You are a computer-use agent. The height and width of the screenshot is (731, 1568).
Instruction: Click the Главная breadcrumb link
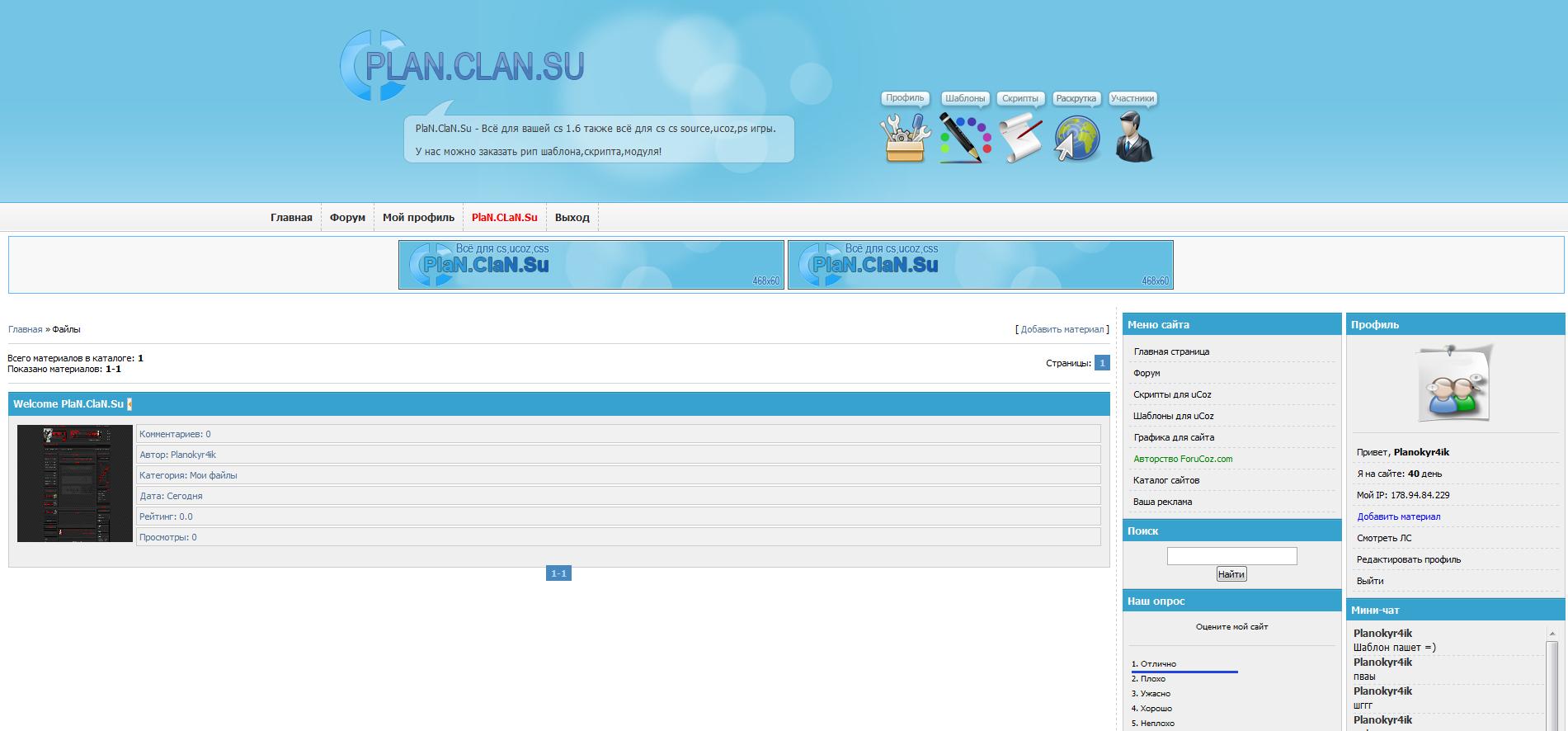pos(25,329)
